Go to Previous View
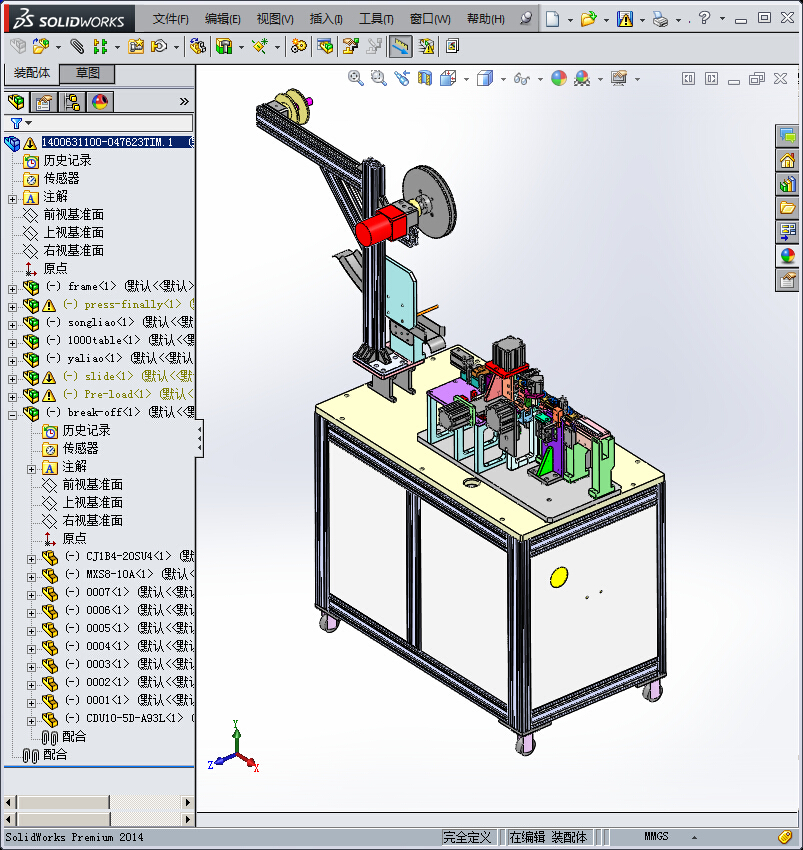This screenshot has height=850, width=803. pos(402,79)
